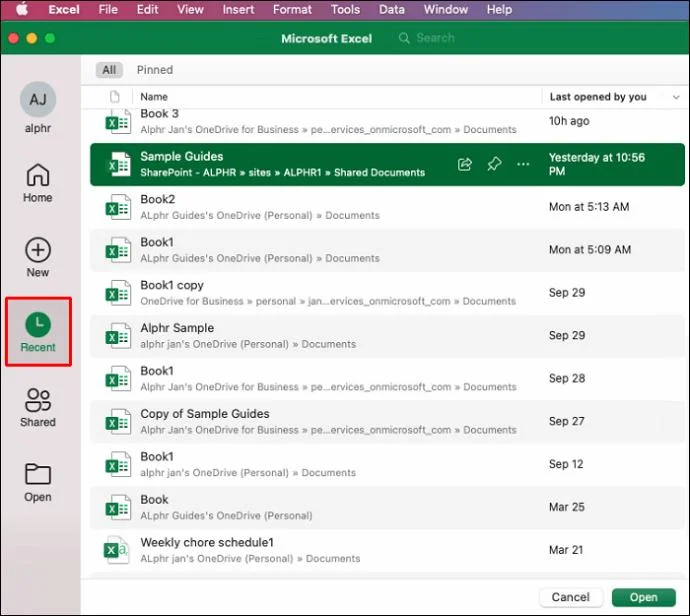This screenshot has width=690, height=616.
Task: Pin the Sample Guides file
Action: coord(494,164)
